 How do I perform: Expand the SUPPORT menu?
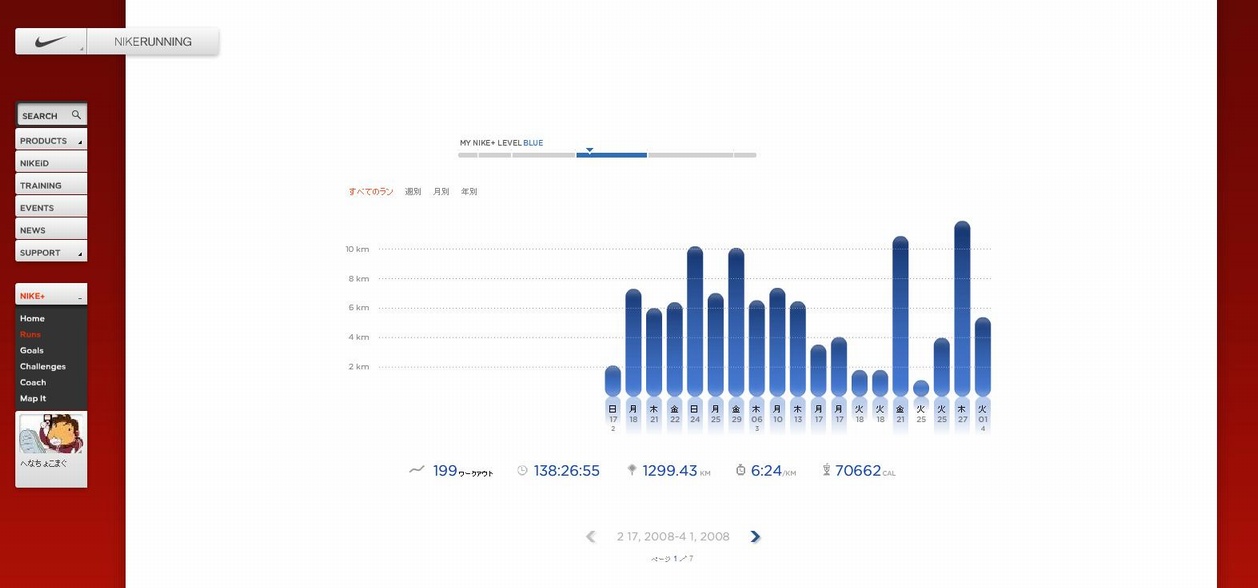(51, 252)
